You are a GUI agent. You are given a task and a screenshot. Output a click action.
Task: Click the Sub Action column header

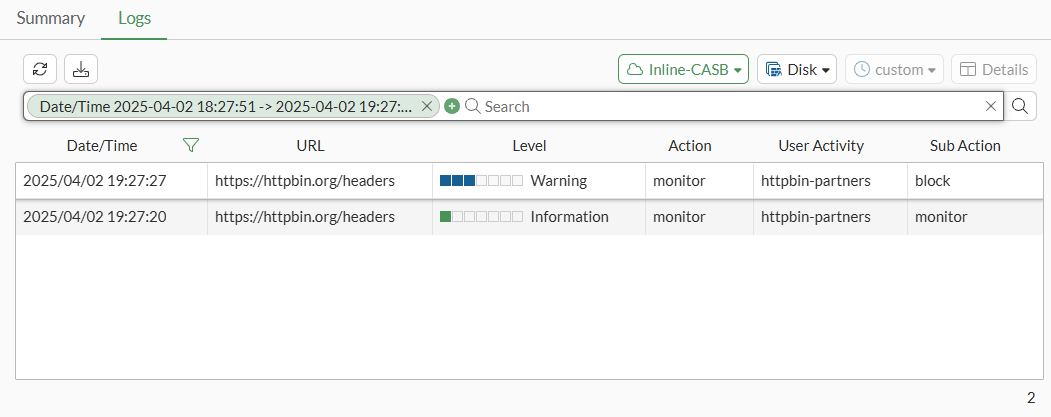tap(964, 146)
